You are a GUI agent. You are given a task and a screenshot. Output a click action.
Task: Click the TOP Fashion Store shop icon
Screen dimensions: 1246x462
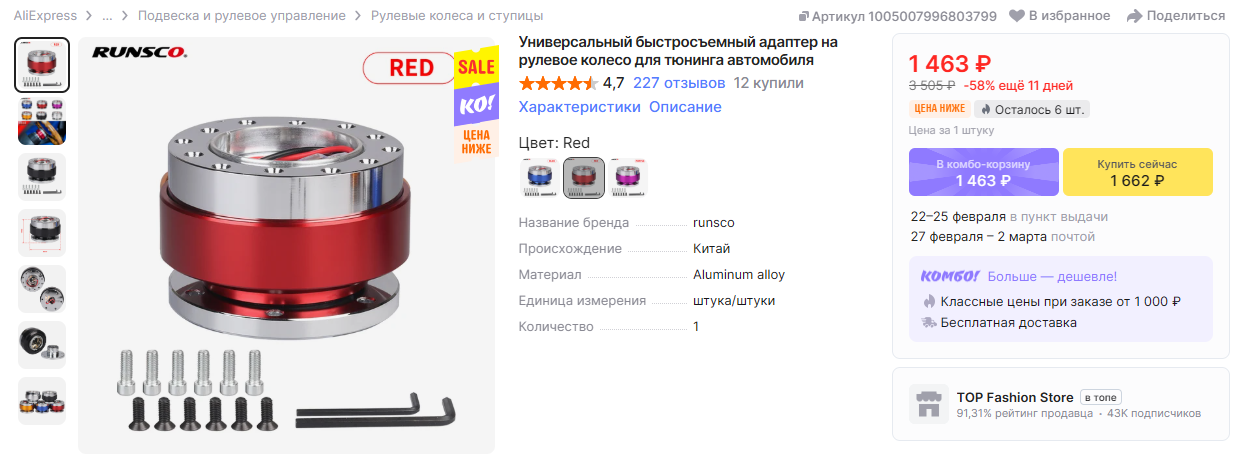click(x=928, y=404)
